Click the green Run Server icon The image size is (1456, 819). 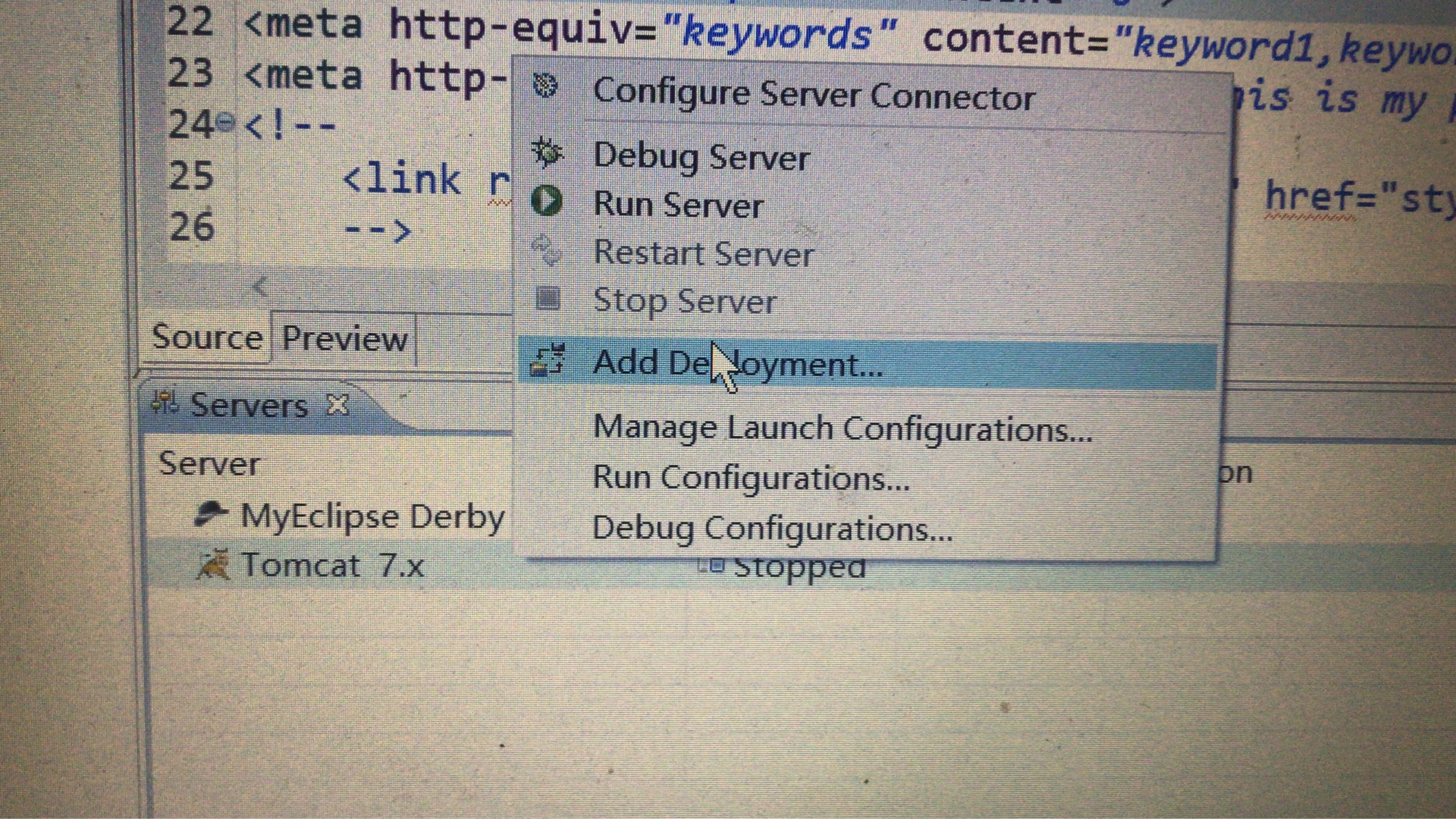tap(546, 201)
